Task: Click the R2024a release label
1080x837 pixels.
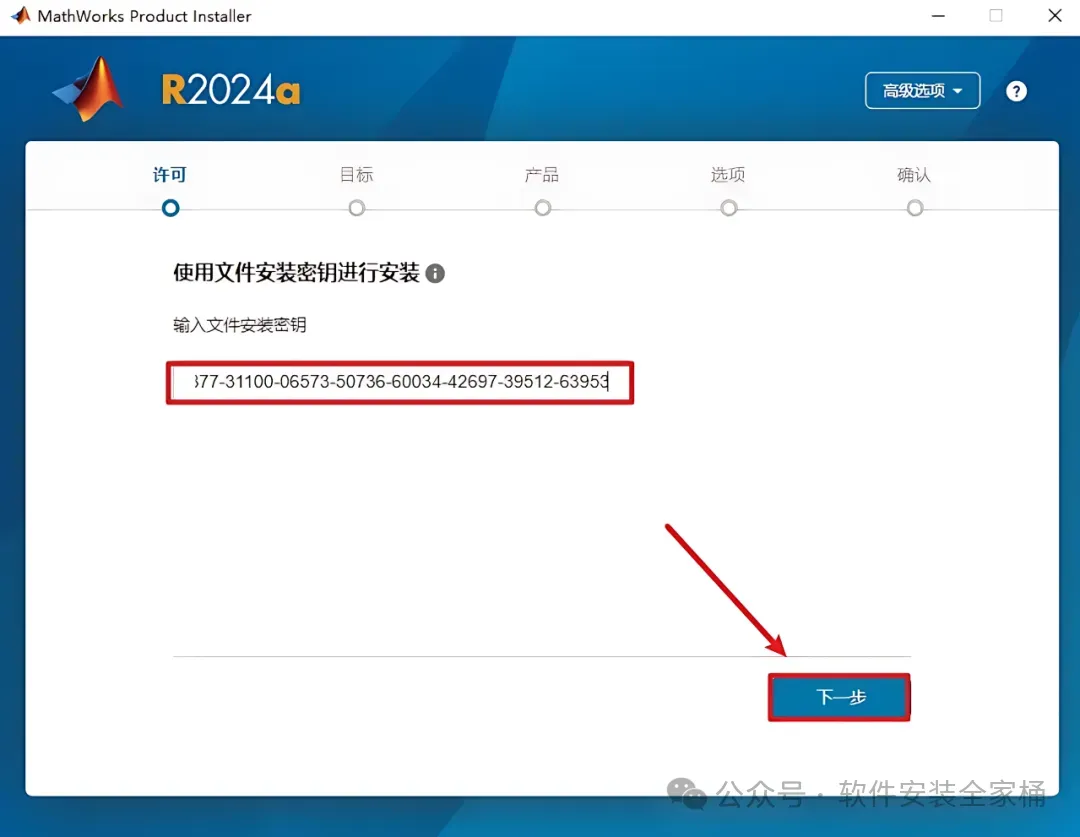Action: click(x=231, y=90)
